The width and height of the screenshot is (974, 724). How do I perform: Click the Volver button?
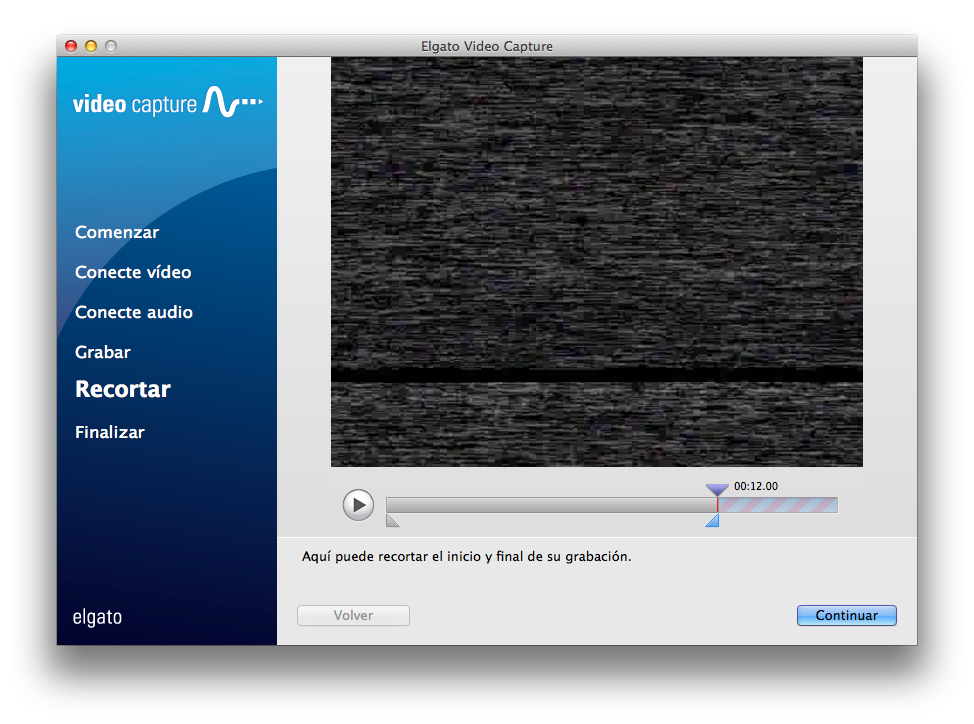[353, 616]
